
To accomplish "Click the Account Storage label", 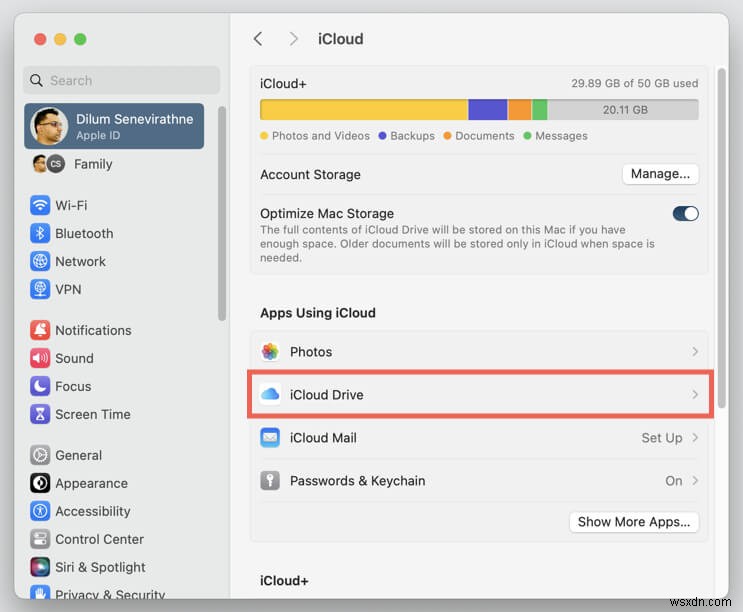I will [x=310, y=174].
